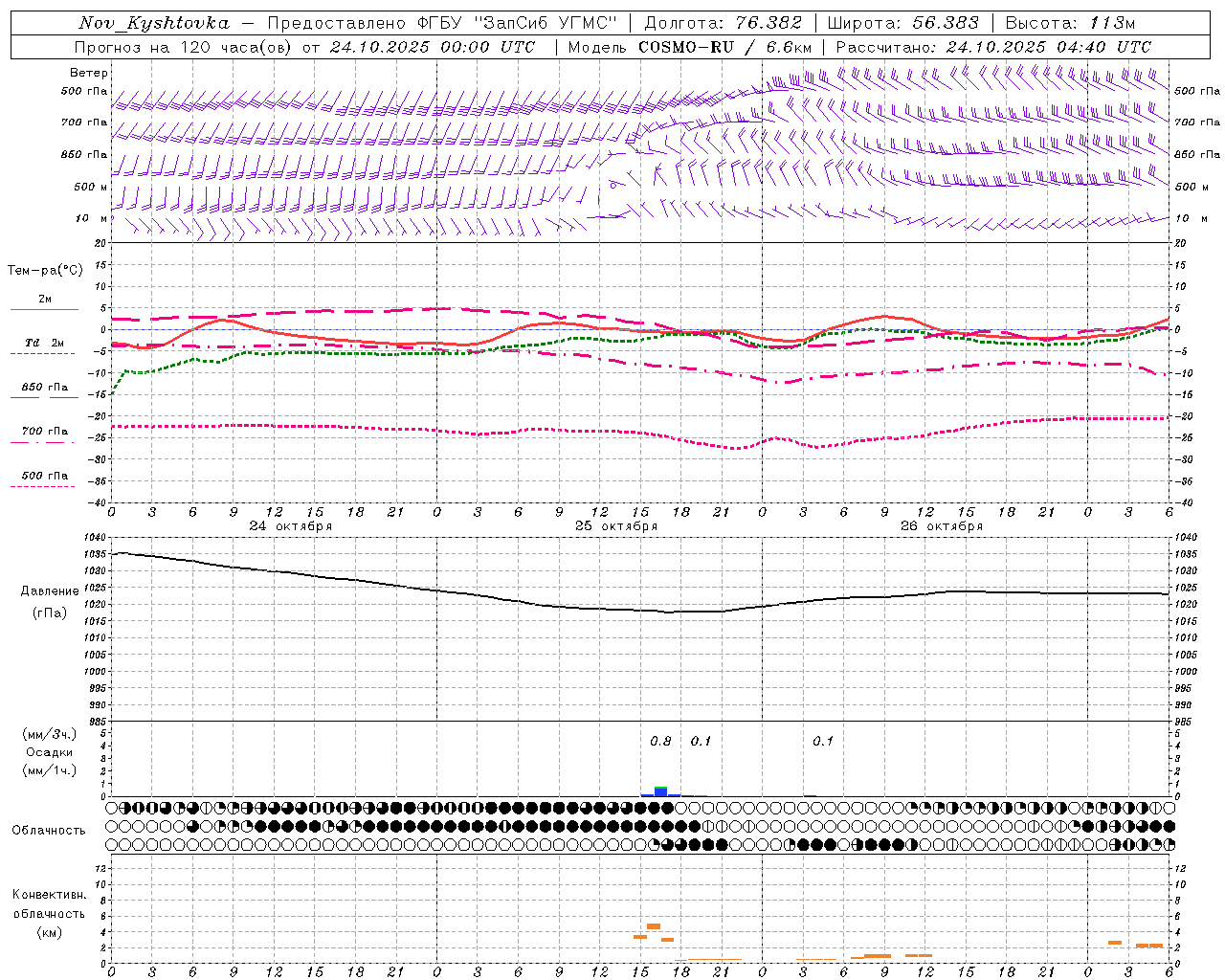
Task: Click the 'Ветер' wind panel label
Action: [89, 73]
